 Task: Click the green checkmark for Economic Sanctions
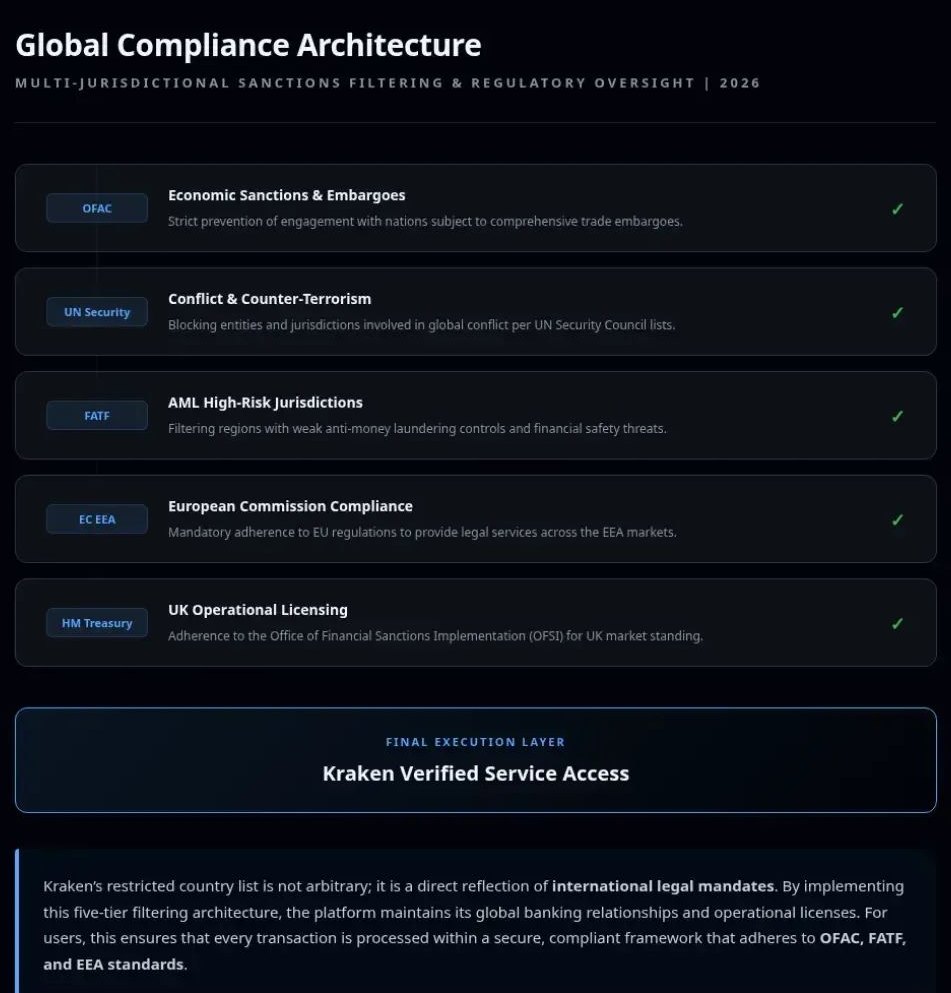click(x=897, y=209)
